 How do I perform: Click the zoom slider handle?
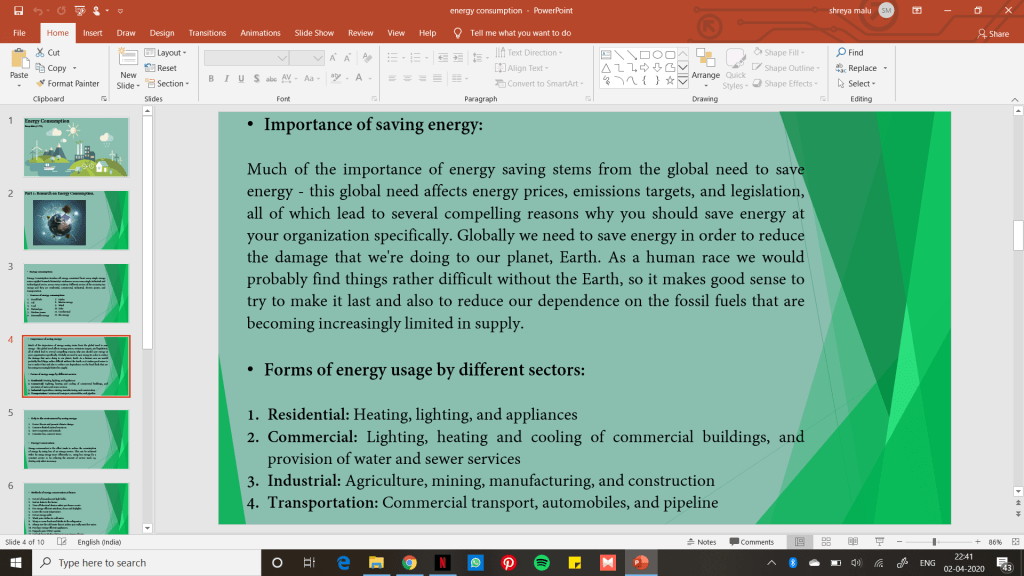(934, 542)
